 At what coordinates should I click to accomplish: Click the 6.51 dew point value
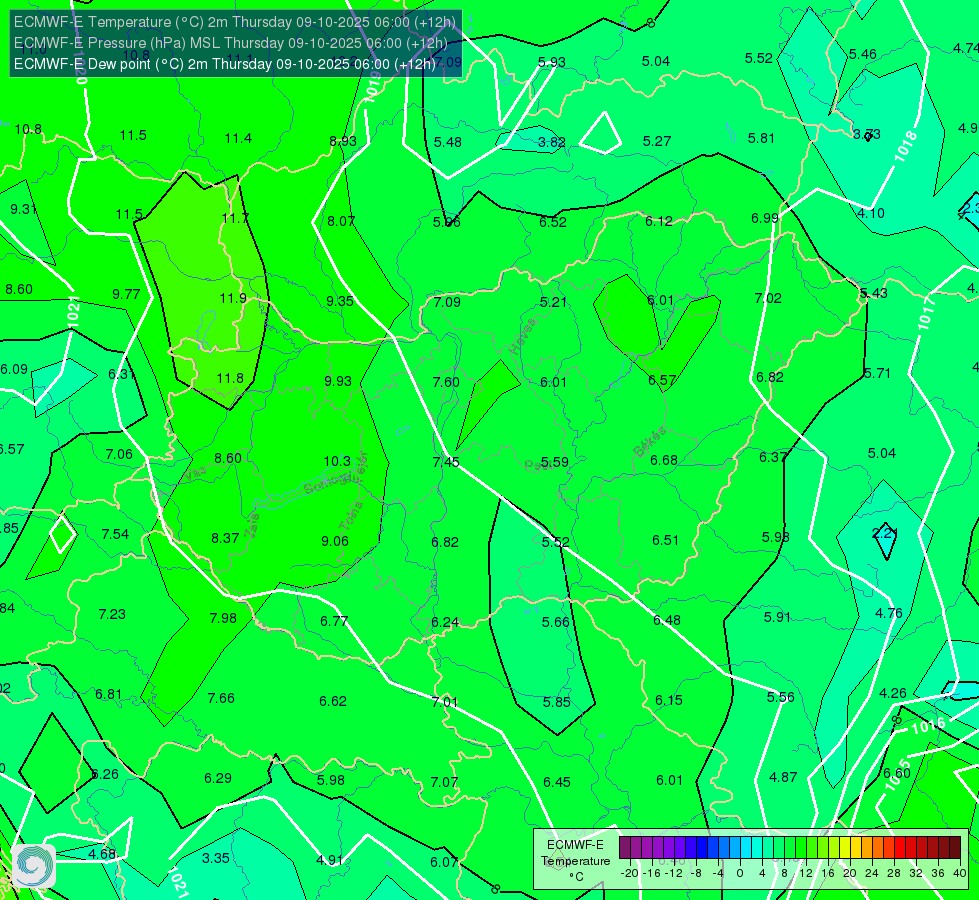click(666, 540)
